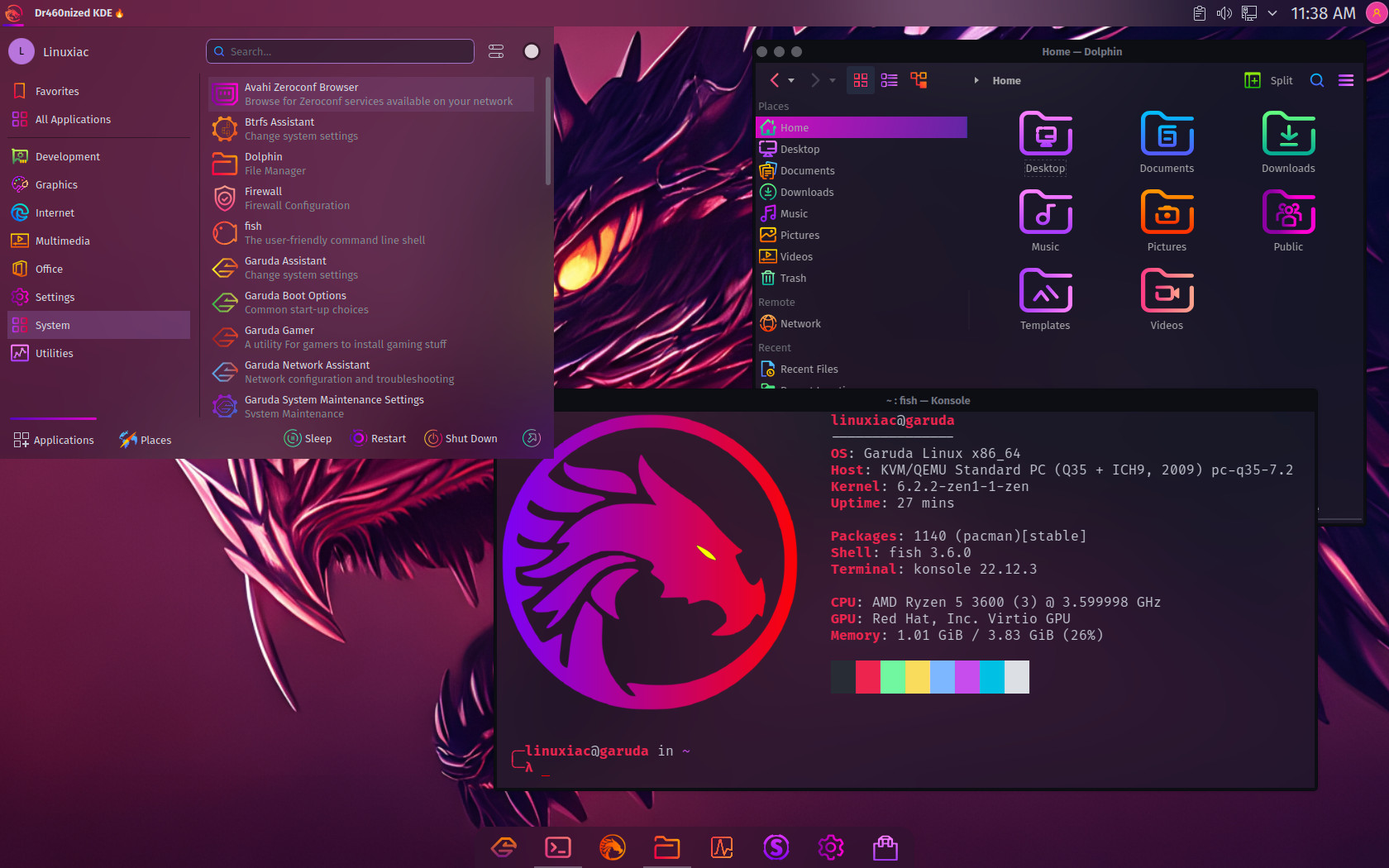
Task: Select the Multimedia category in the app menu
Action: pos(61,240)
